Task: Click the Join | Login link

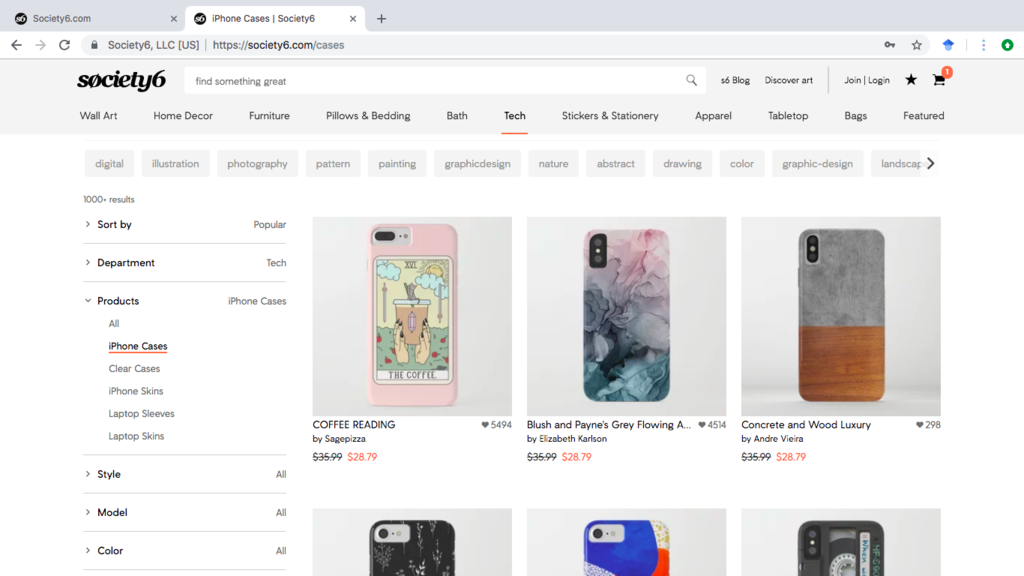Action: tap(867, 80)
